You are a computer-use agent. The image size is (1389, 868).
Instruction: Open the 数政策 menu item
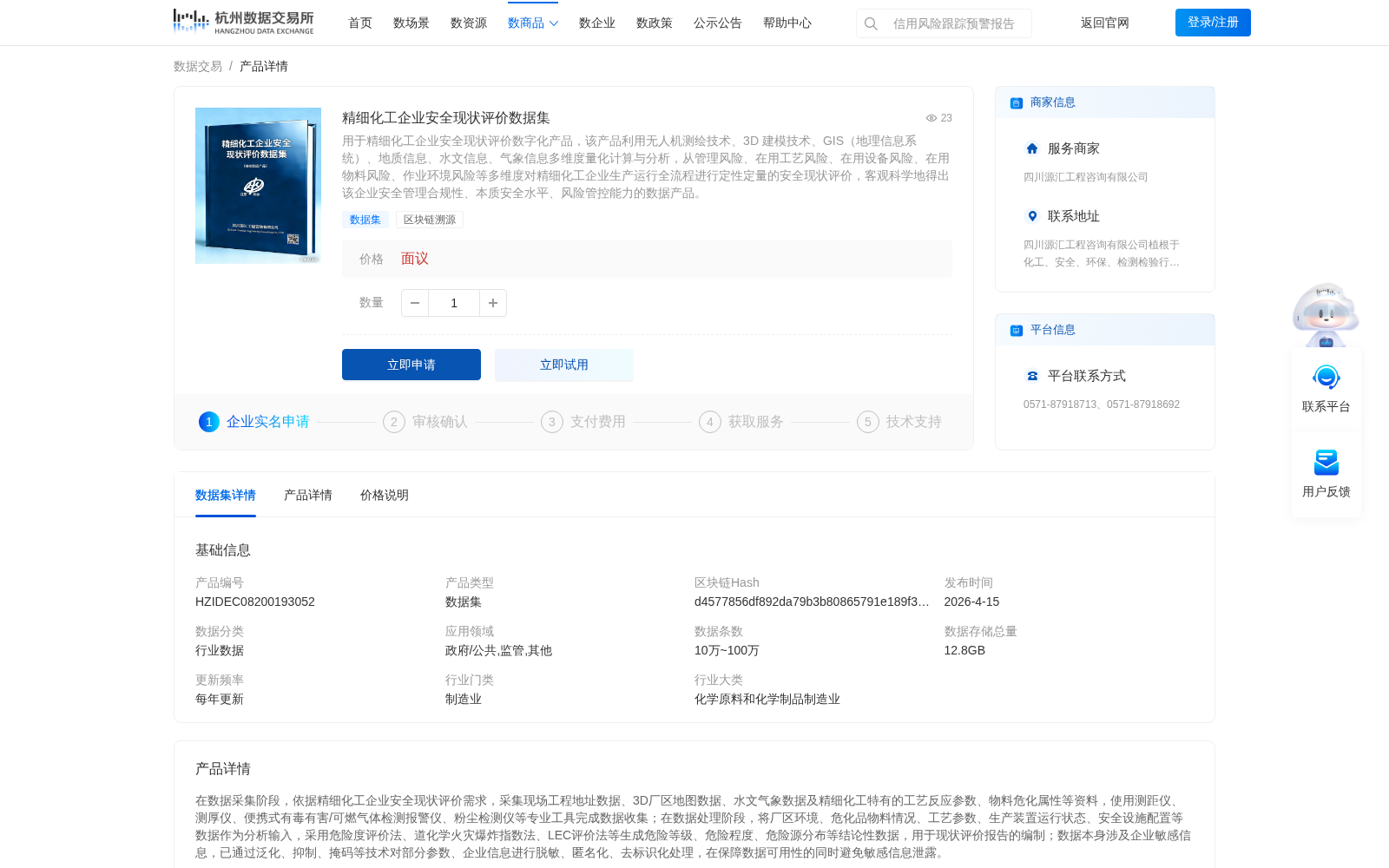[655, 23]
